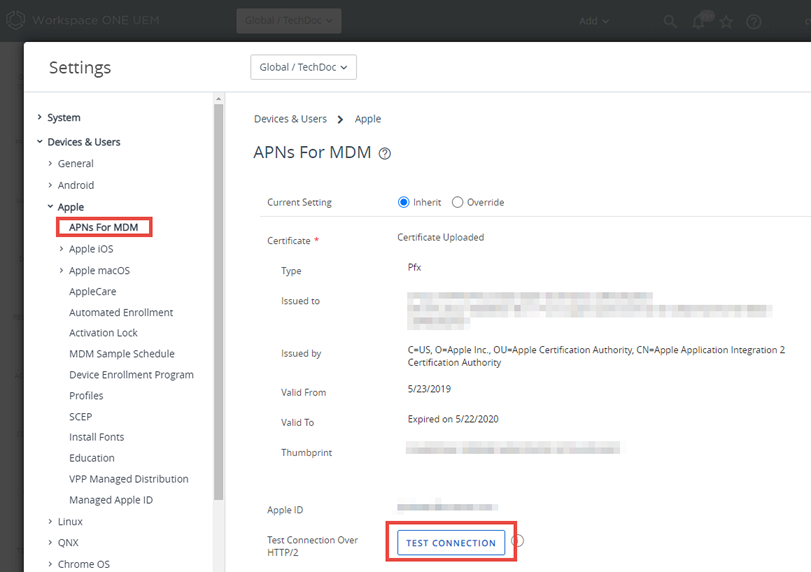Click the help icon beside APNs For MDM
The height and width of the screenshot is (572, 811).
[384, 154]
